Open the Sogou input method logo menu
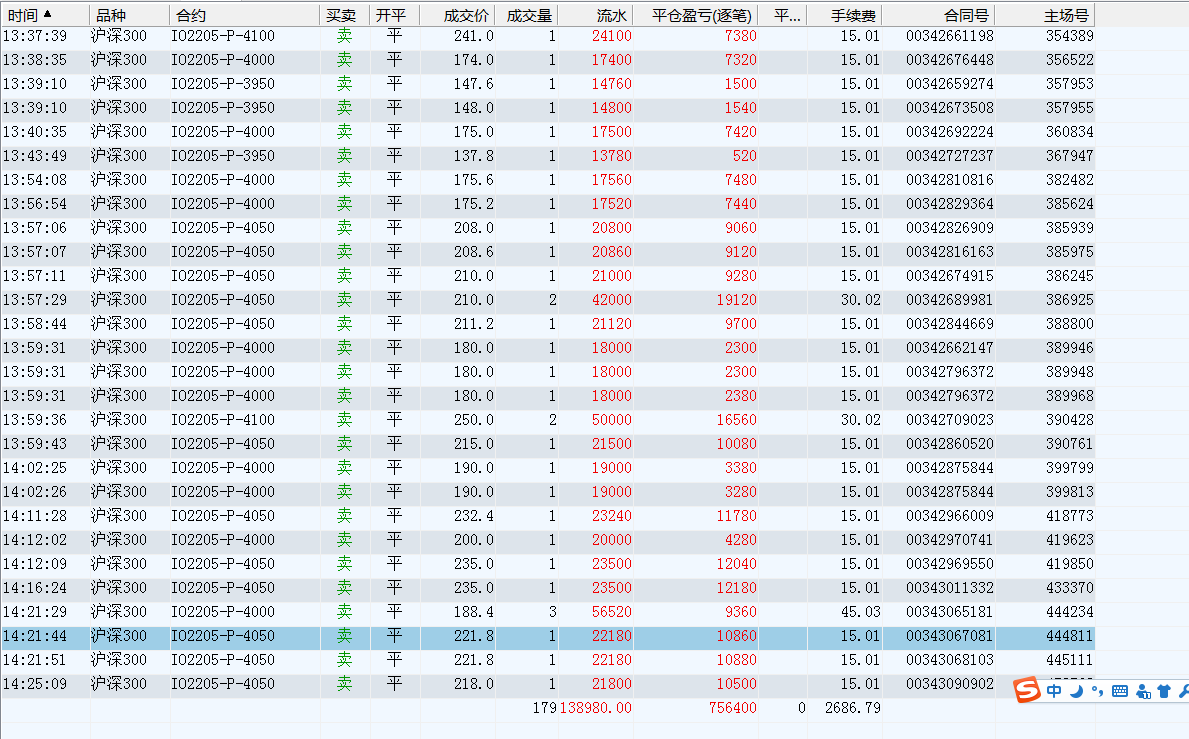 pyautogui.click(x=1027, y=690)
